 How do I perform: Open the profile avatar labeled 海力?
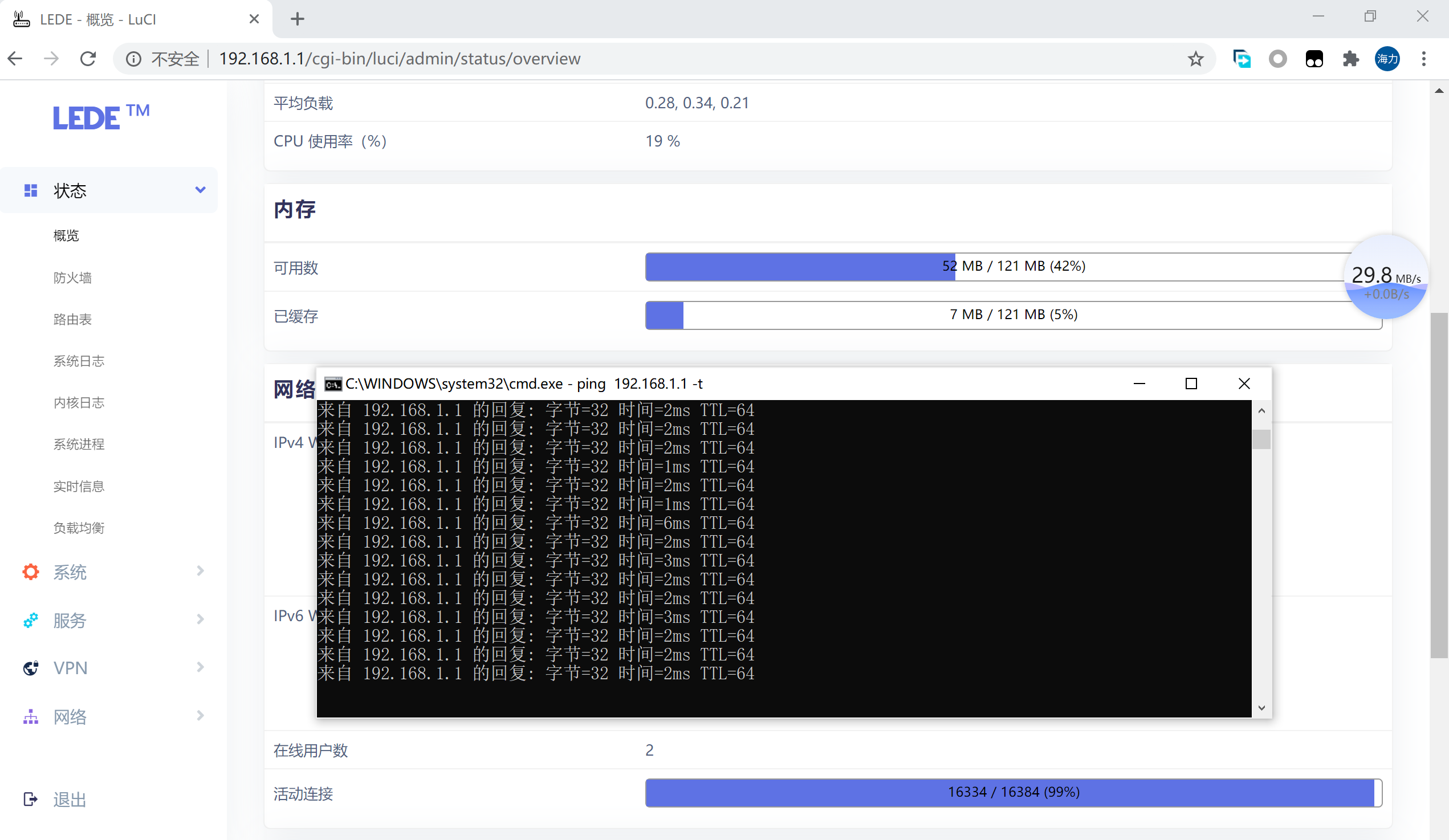click(1387, 59)
